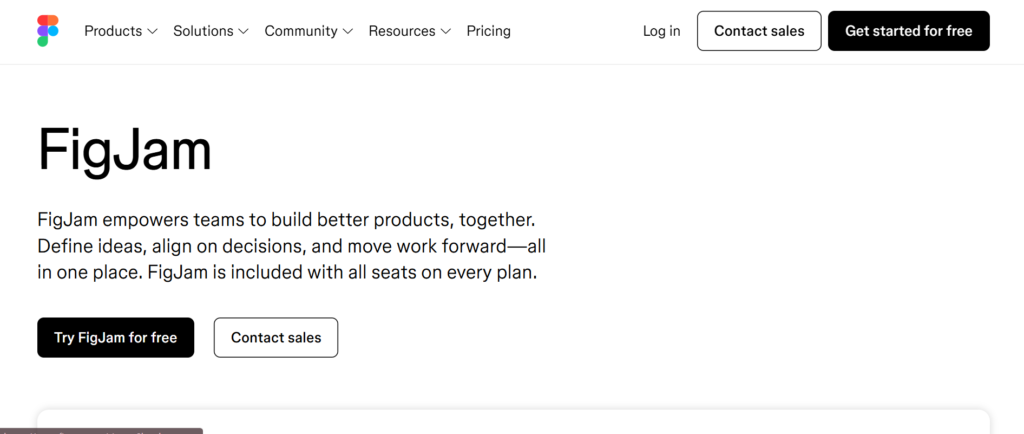Open the Resources menu

coord(401,31)
